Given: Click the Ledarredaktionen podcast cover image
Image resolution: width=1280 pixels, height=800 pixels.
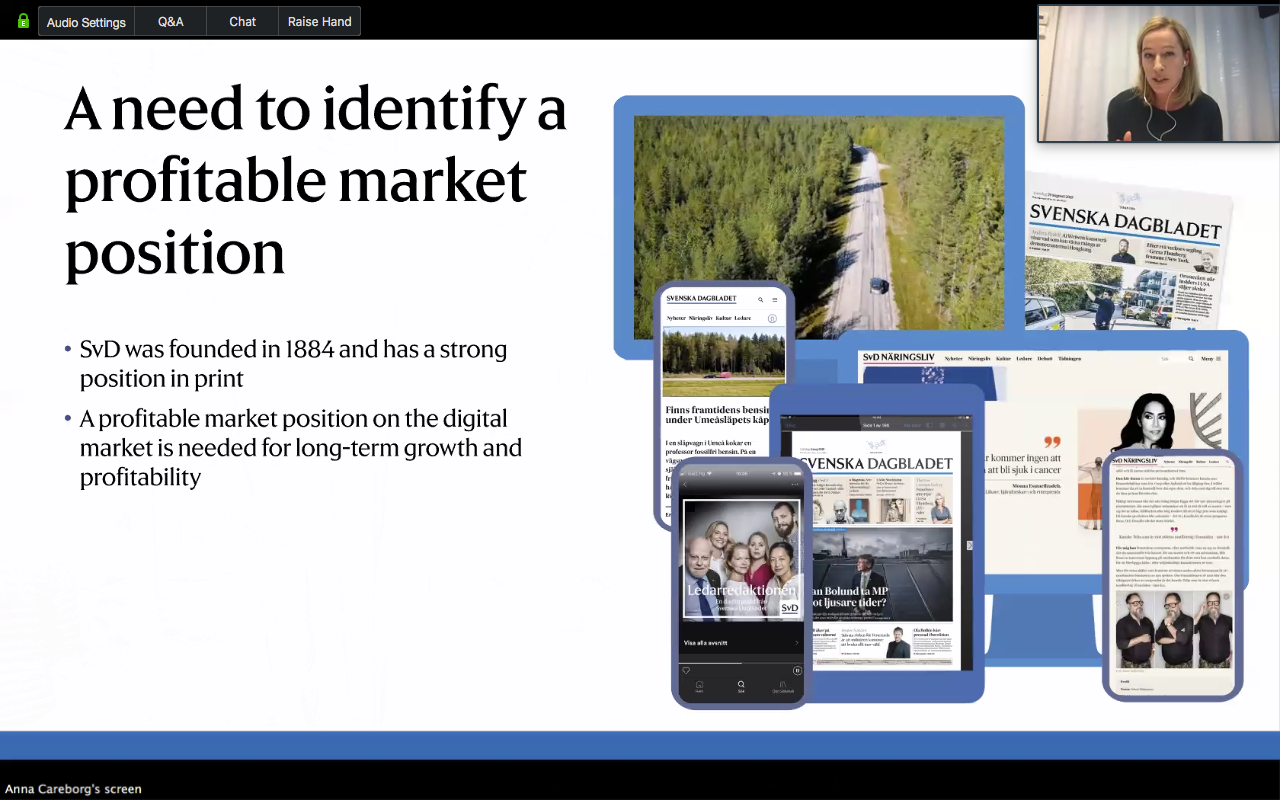Looking at the screenshot, I should pyautogui.click(x=741, y=560).
